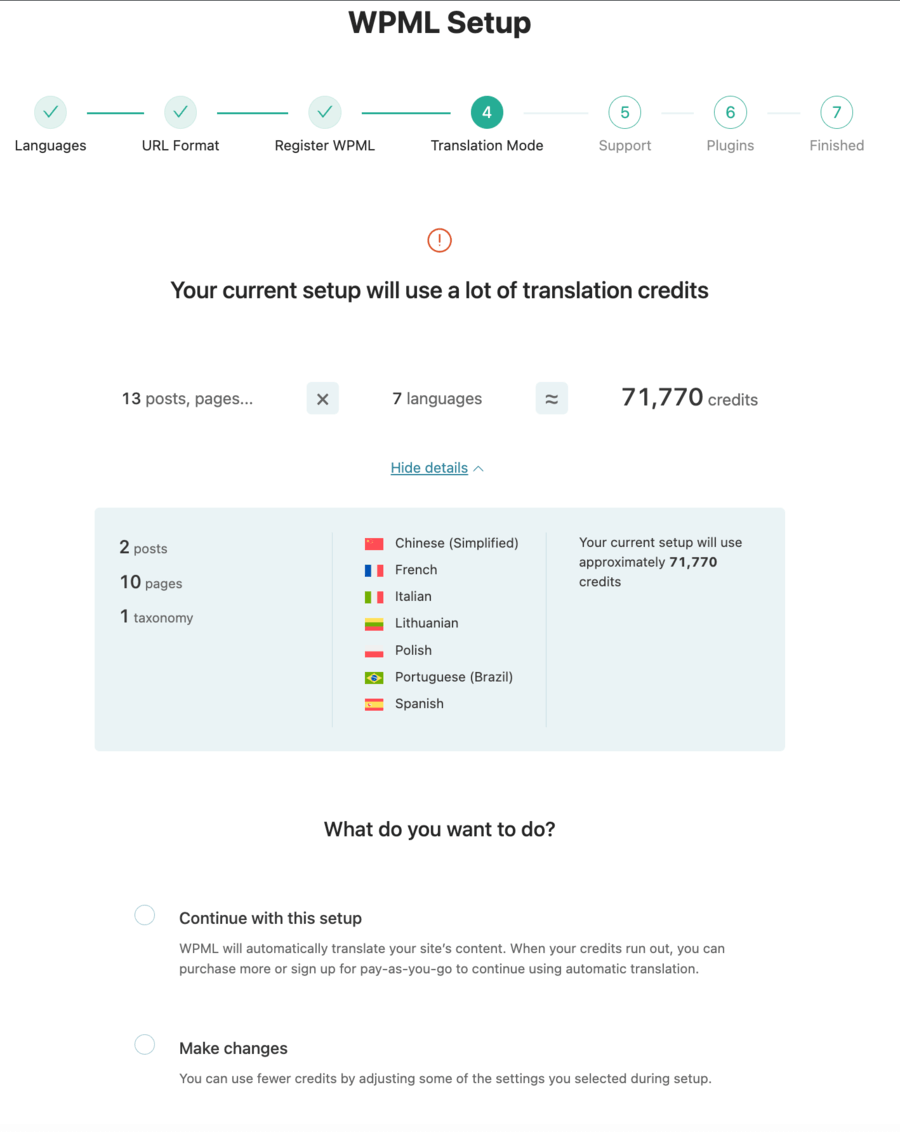Click the Translation Mode step label

point(487,145)
